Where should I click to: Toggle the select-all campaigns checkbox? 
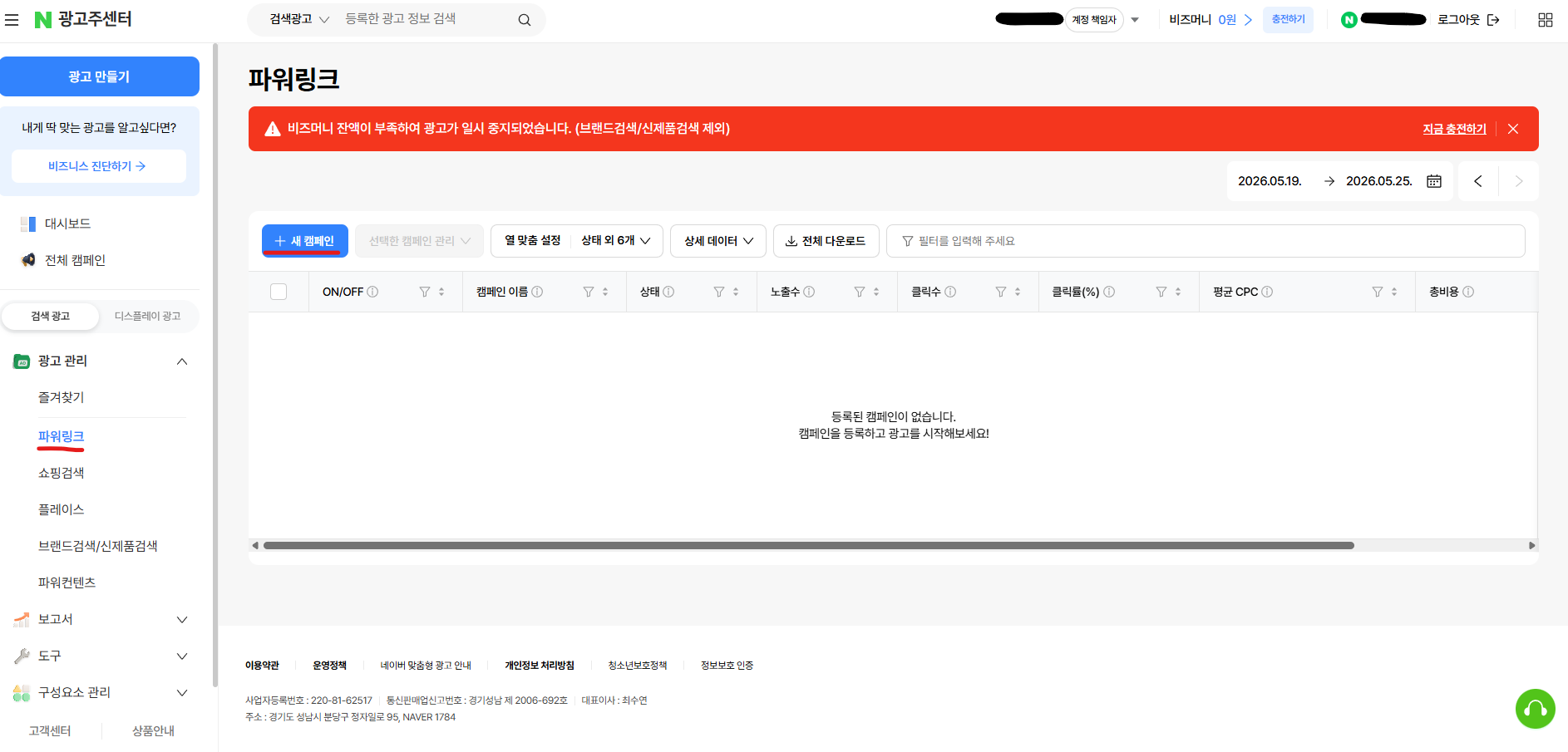279,292
